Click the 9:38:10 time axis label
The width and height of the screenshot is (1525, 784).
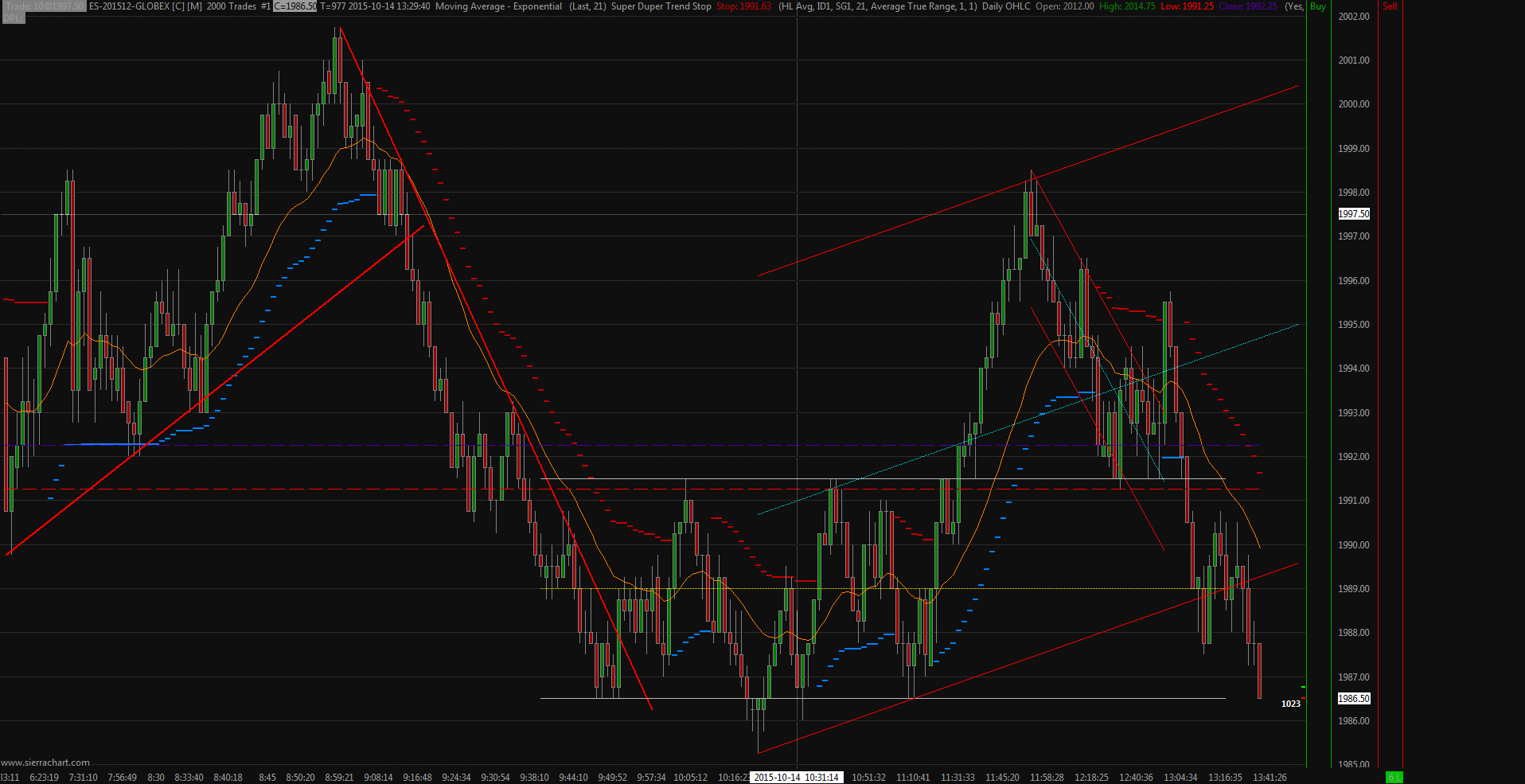pos(534,778)
